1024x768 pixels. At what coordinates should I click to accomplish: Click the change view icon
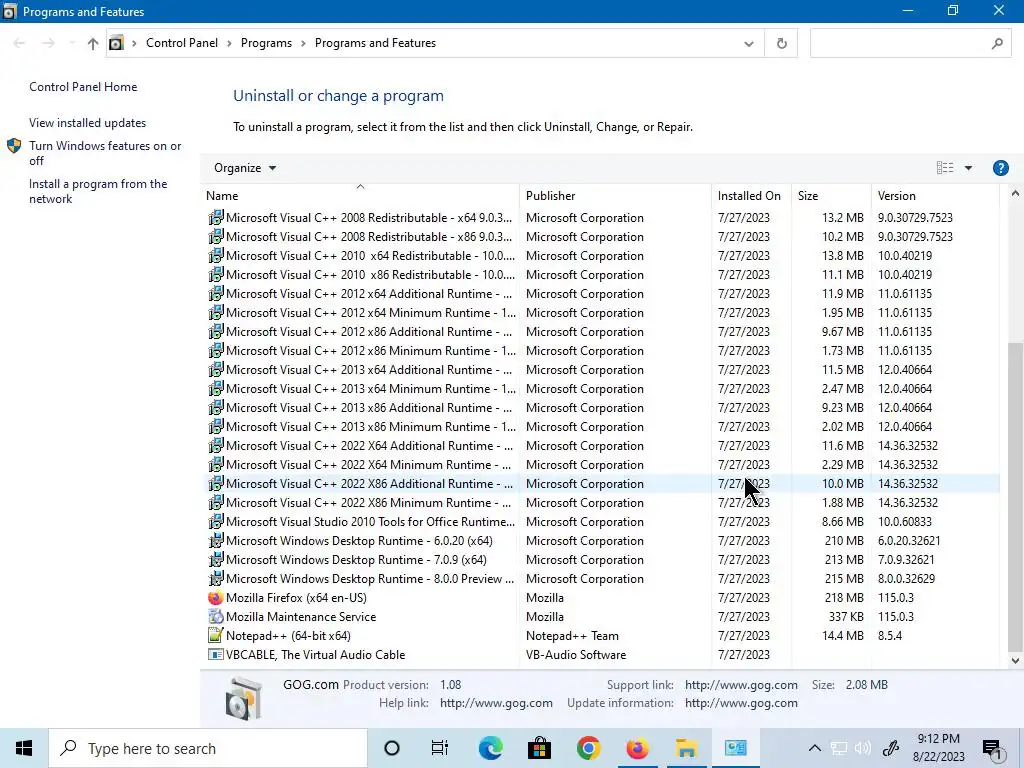(x=944, y=168)
